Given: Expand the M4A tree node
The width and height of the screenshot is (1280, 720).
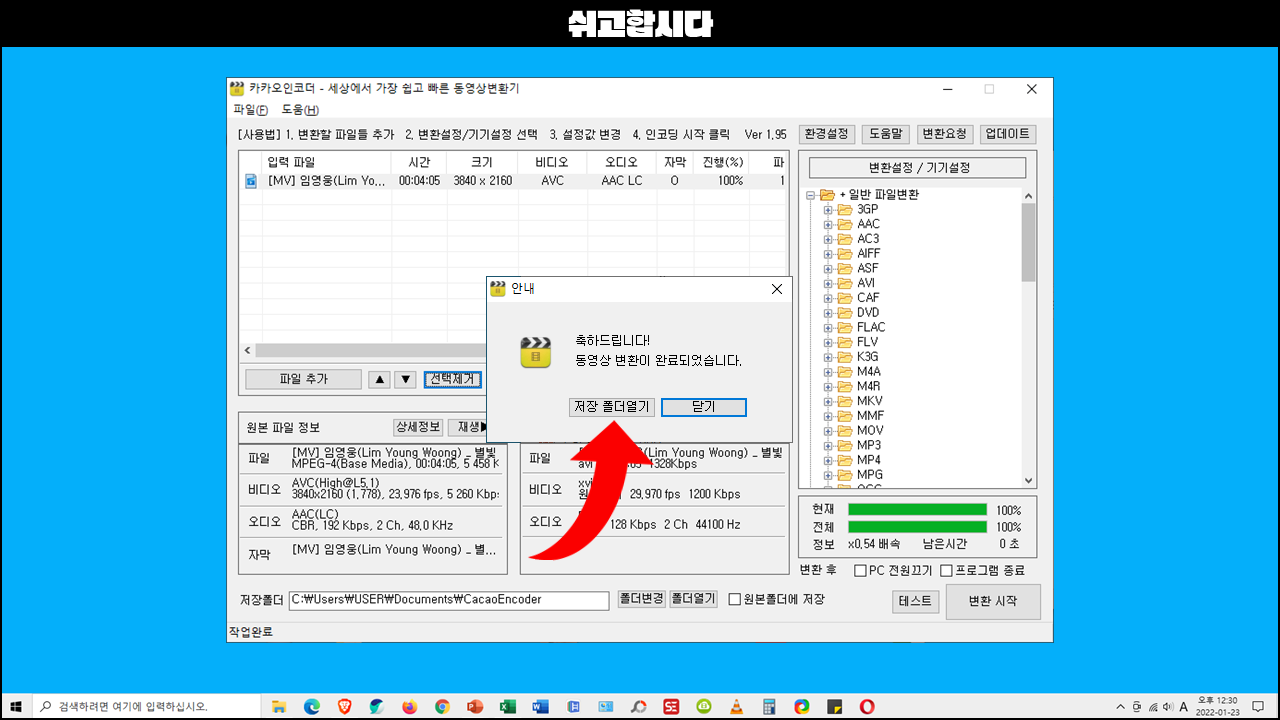Looking at the screenshot, I should tap(828, 372).
